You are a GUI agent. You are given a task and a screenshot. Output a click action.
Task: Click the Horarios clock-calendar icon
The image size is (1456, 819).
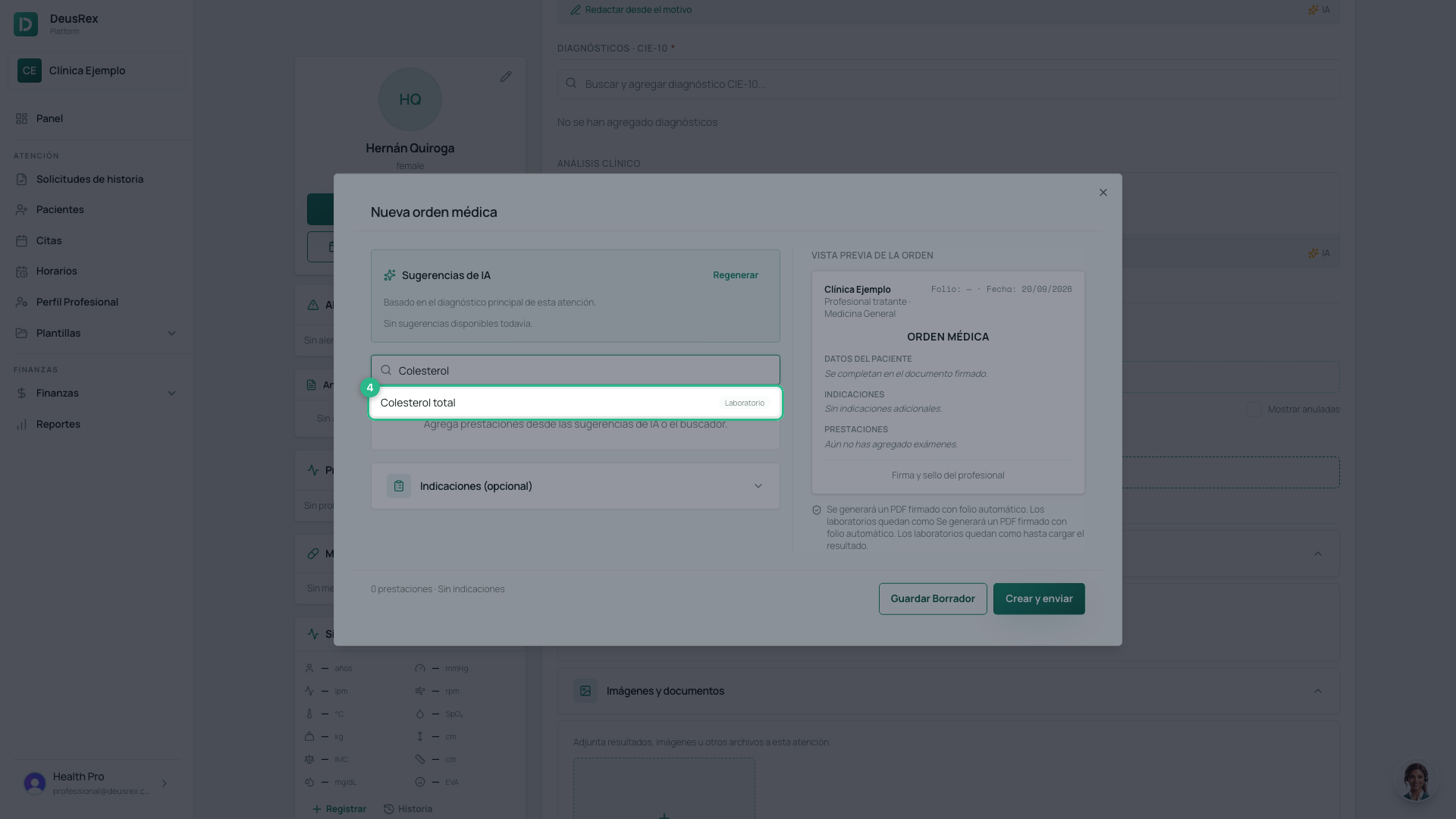[x=21, y=271]
